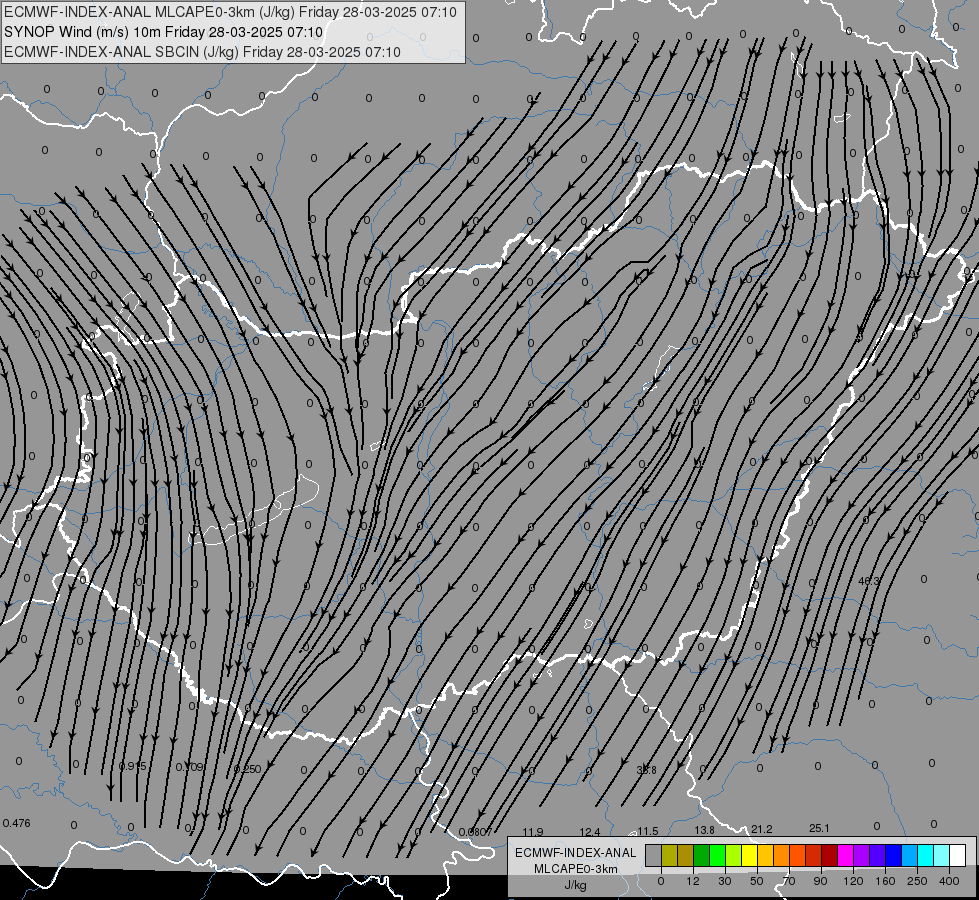Click the 160 tick label on legend

point(885,881)
